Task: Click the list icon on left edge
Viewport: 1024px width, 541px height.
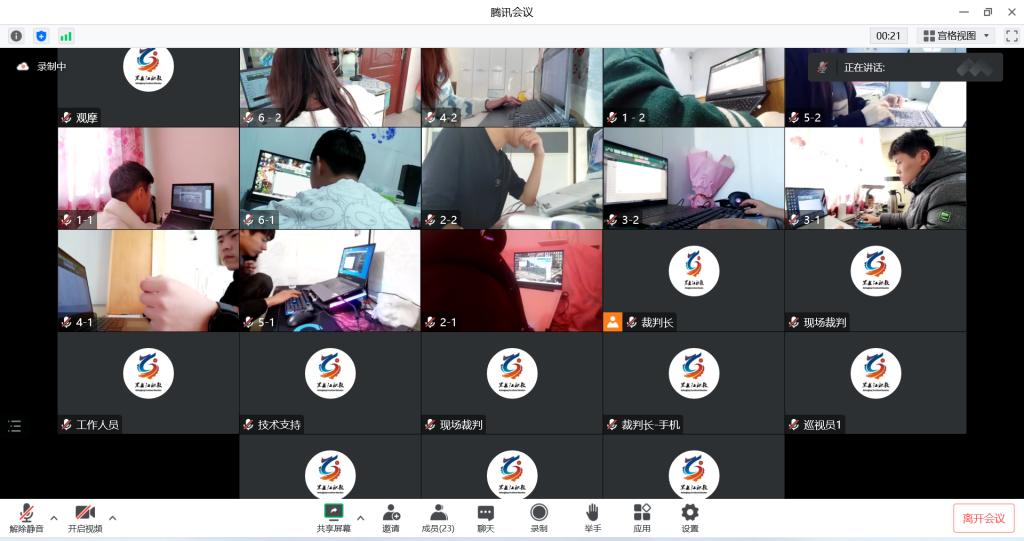Action: click(x=14, y=426)
